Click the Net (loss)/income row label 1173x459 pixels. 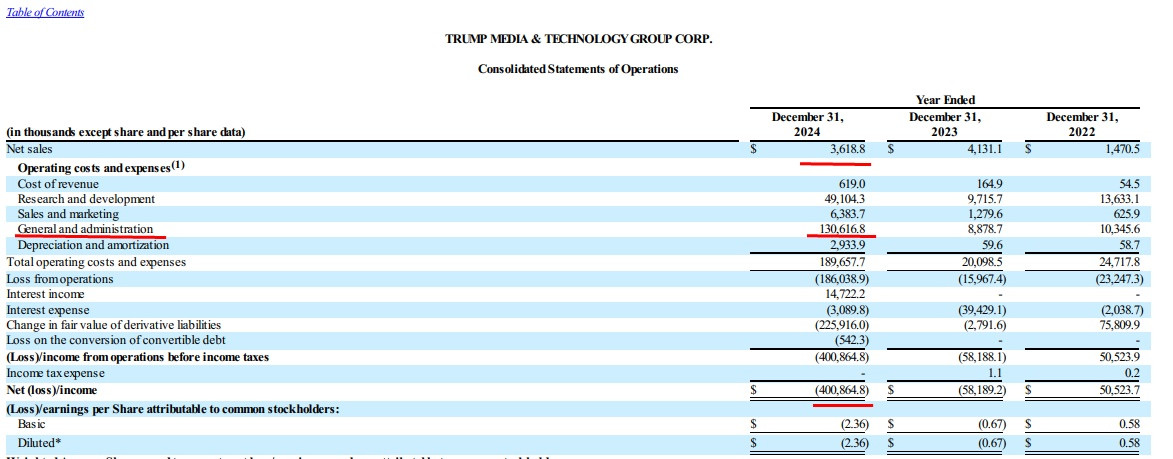pos(52,390)
